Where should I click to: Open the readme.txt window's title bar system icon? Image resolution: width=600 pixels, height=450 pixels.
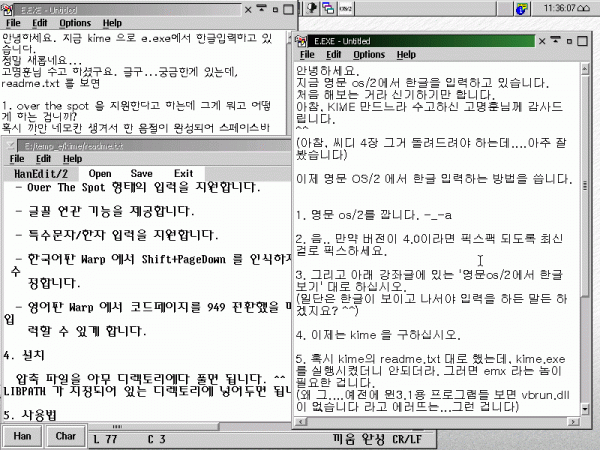(x=8, y=146)
